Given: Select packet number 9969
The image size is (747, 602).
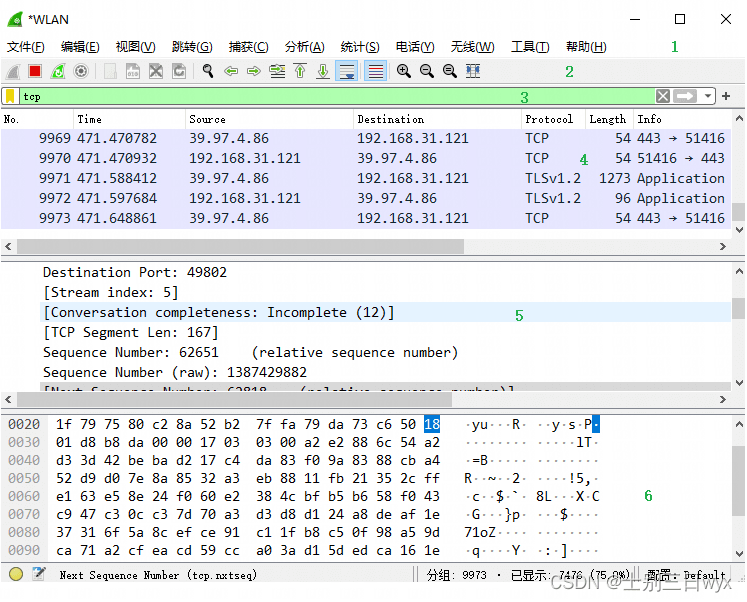Looking at the screenshot, I should tap(366, 138).
